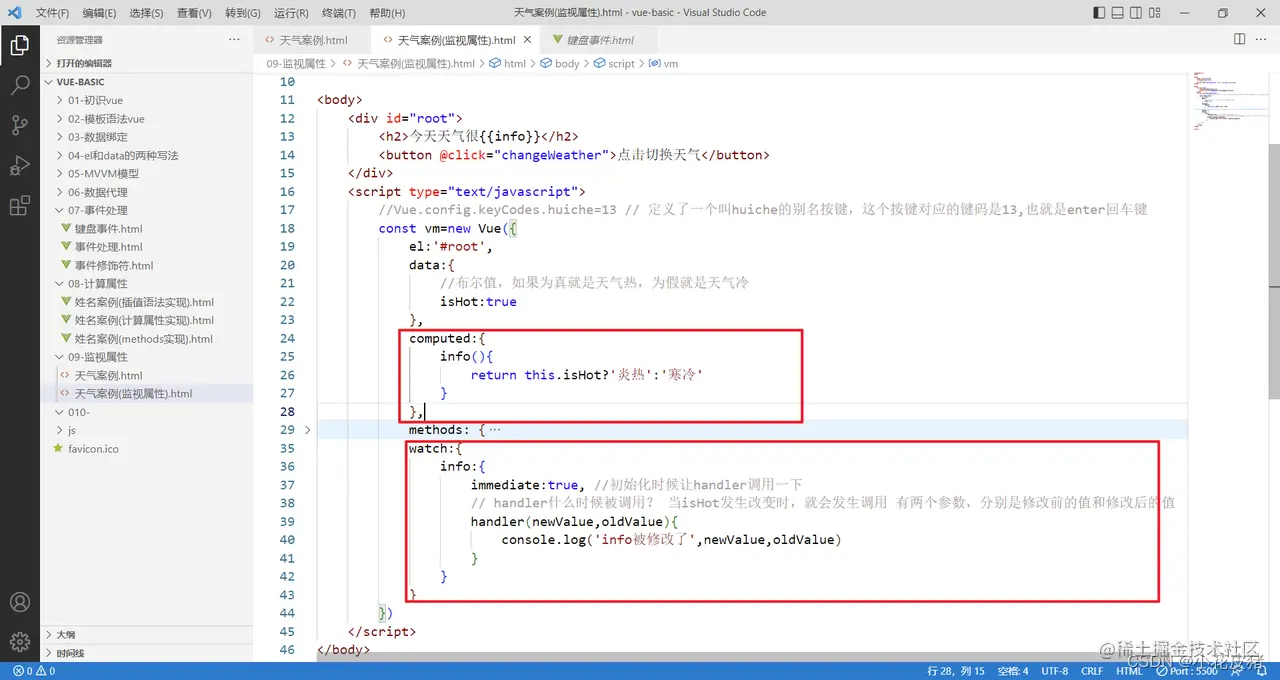Open 姓名案例(methods实现).html file
1280x680 pixels.
click(x=147, y=338)
